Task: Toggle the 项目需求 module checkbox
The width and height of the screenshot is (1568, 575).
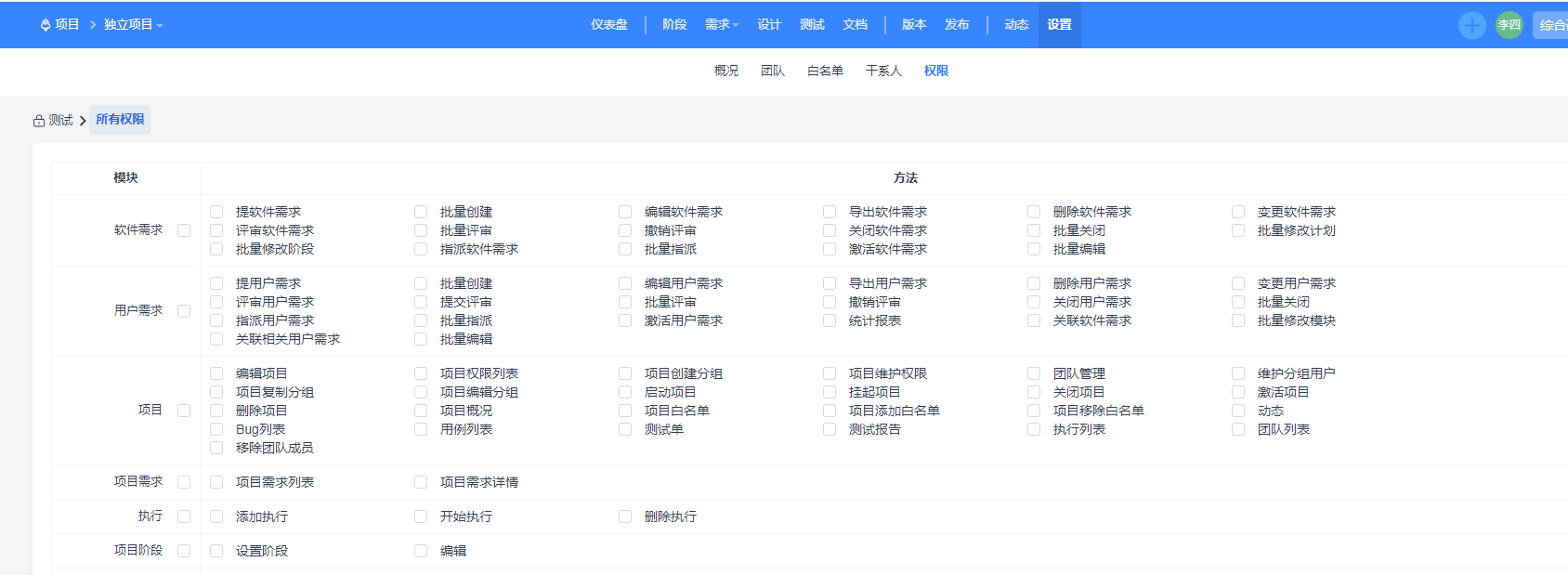Action: (x=184, y=482)
